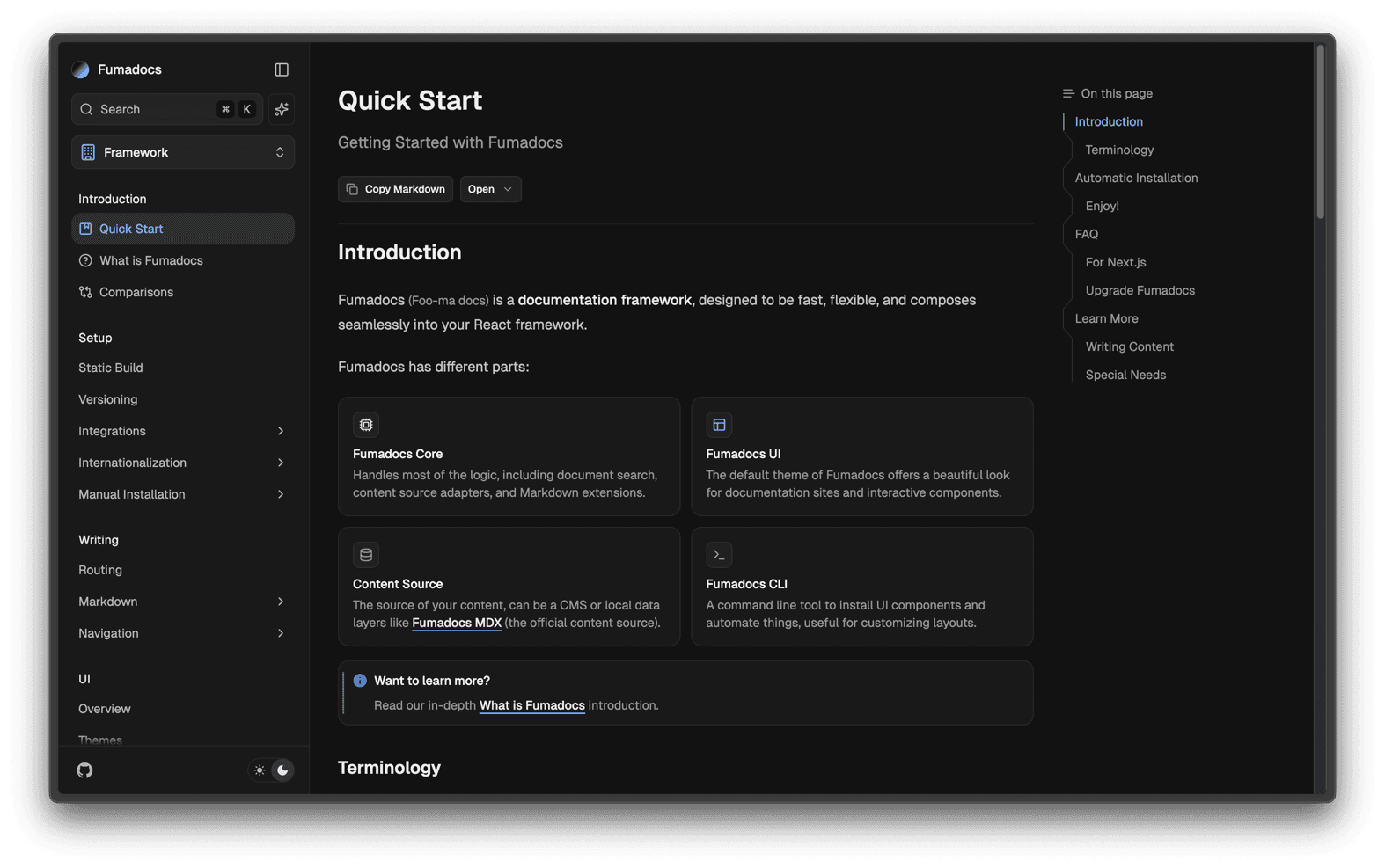
Task: Switch to light theme sun toggle
Action: click(260, 770)
